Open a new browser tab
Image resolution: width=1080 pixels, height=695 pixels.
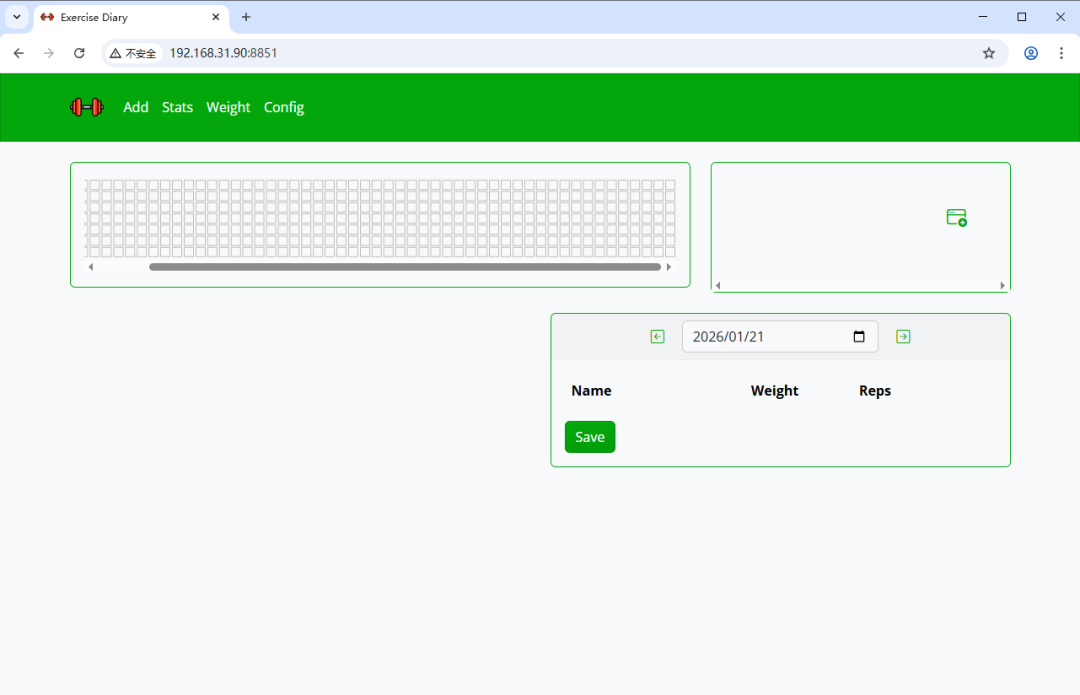pyautogui.click(x=246, y=17)
